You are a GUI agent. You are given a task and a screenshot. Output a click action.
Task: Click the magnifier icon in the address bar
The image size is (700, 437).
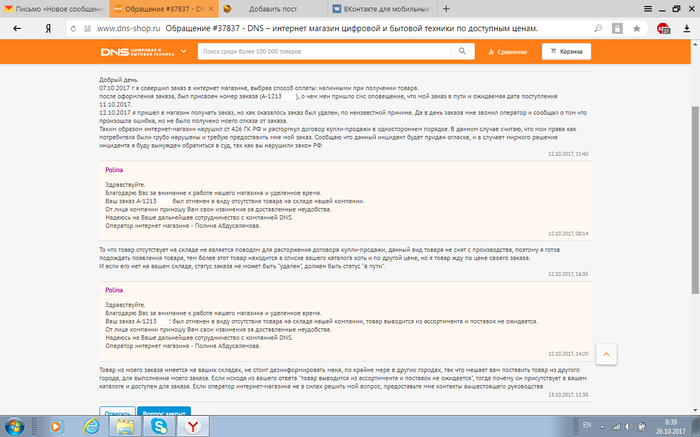[x=598, y=29]
